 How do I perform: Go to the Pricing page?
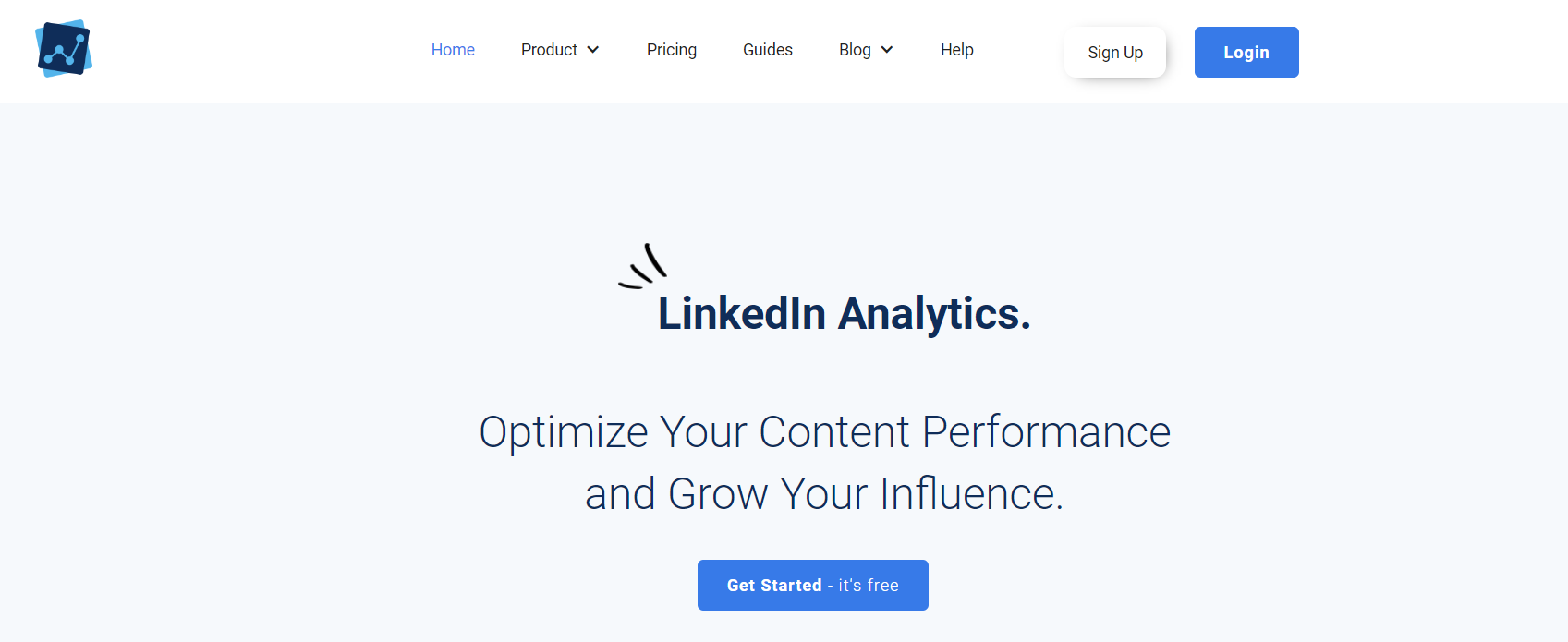point(672,50)
